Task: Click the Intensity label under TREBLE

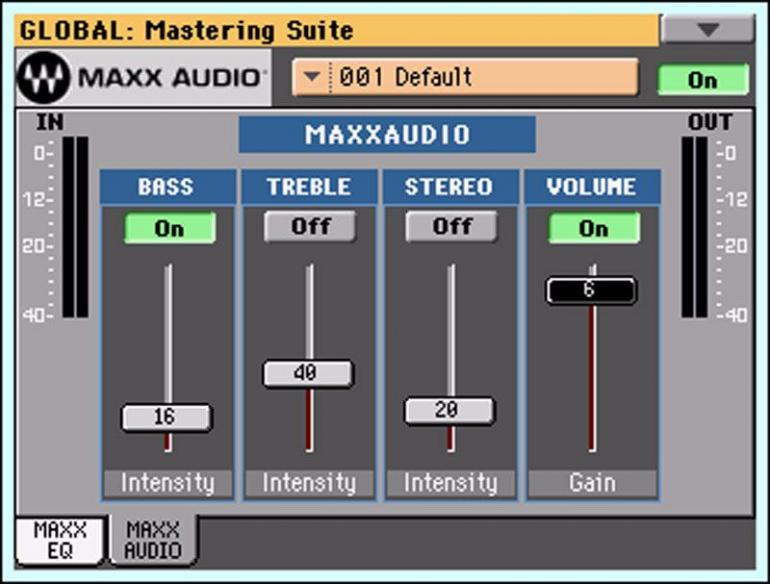Action: point(309,483)
